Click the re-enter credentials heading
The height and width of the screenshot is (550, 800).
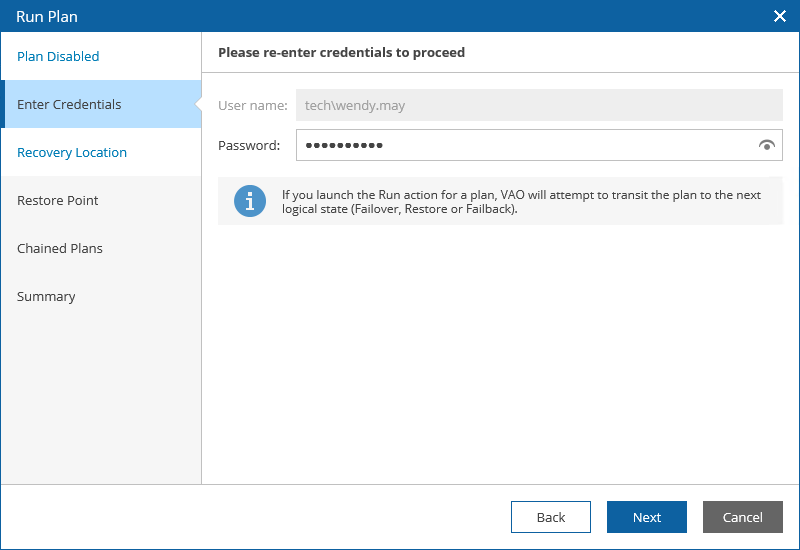point(341,52)
